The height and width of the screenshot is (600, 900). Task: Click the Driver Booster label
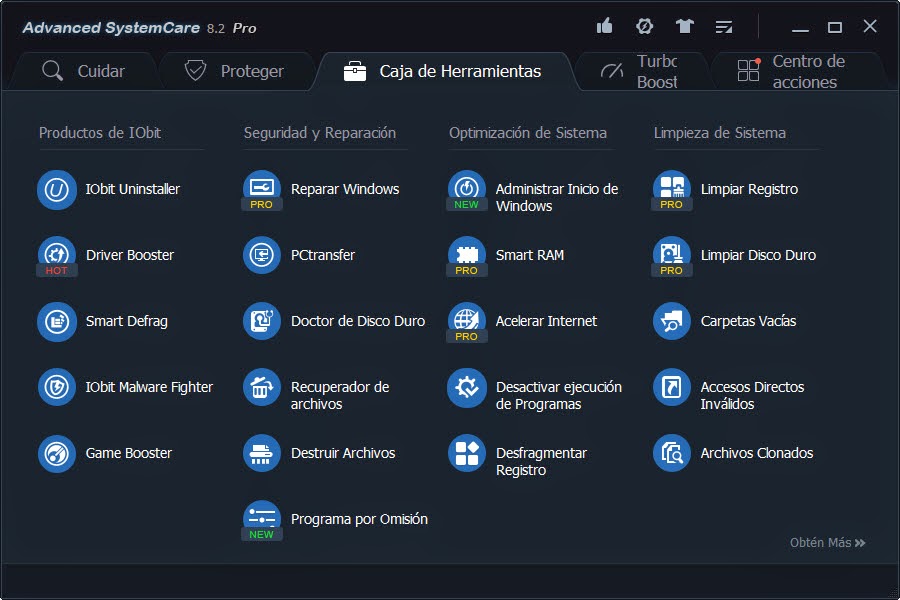[x=130, y=256]
